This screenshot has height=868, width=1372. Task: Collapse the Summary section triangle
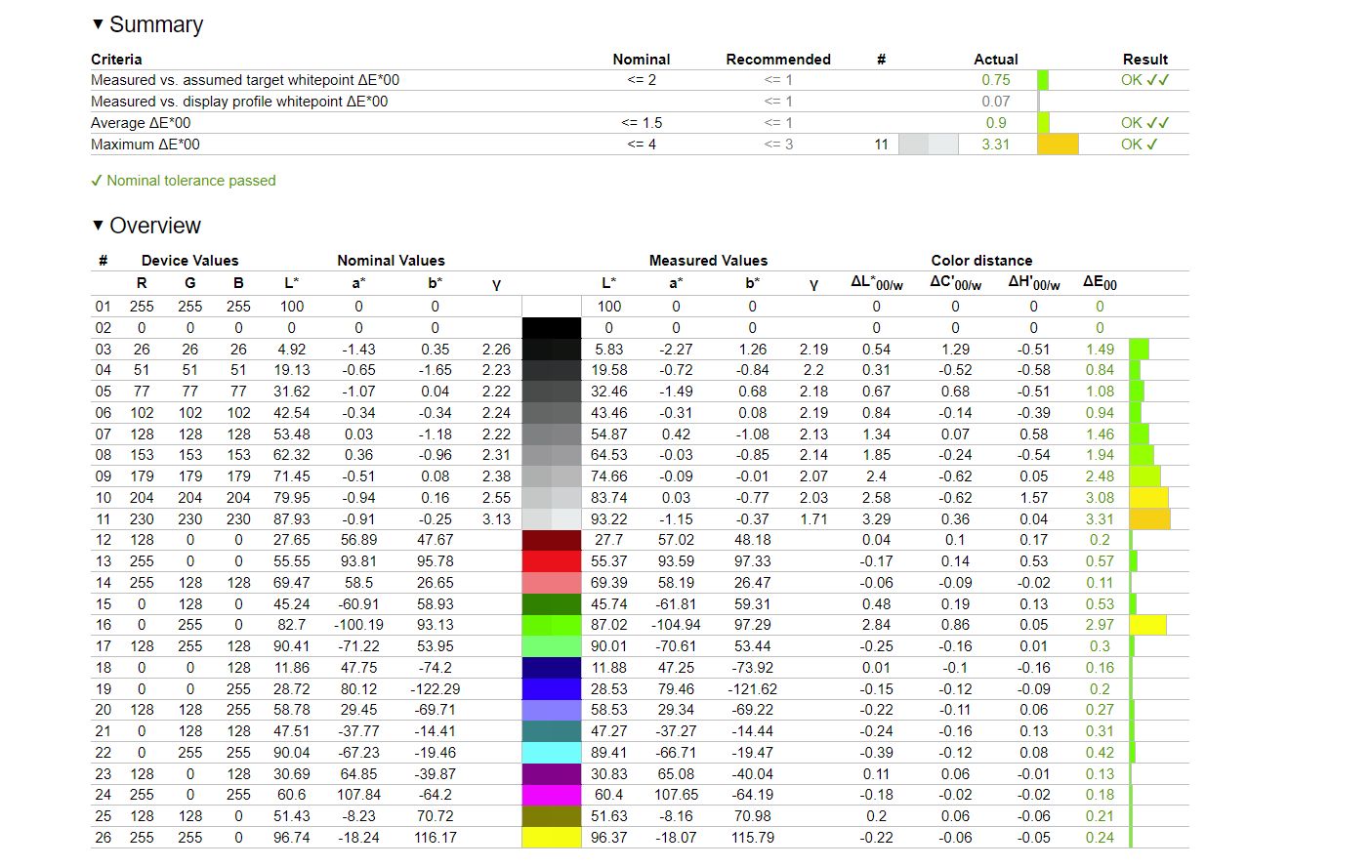98,23
